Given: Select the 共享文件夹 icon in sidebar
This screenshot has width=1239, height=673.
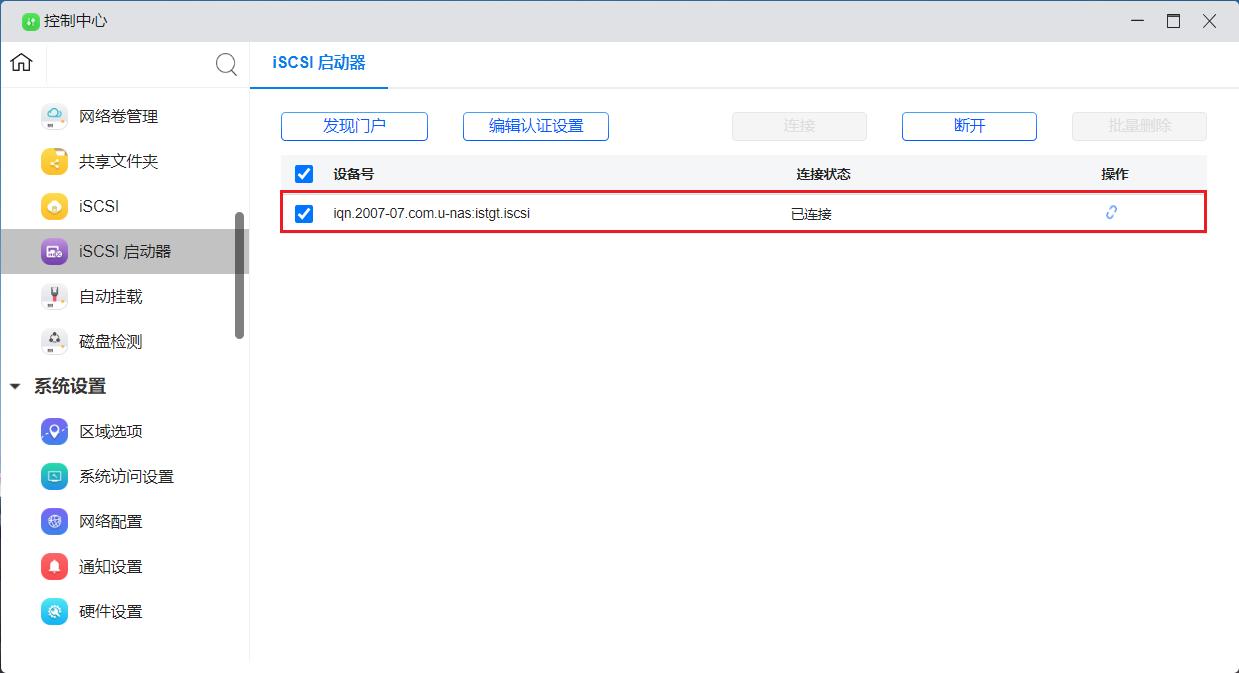Looking at the screenshot, I should coord(53,161).
